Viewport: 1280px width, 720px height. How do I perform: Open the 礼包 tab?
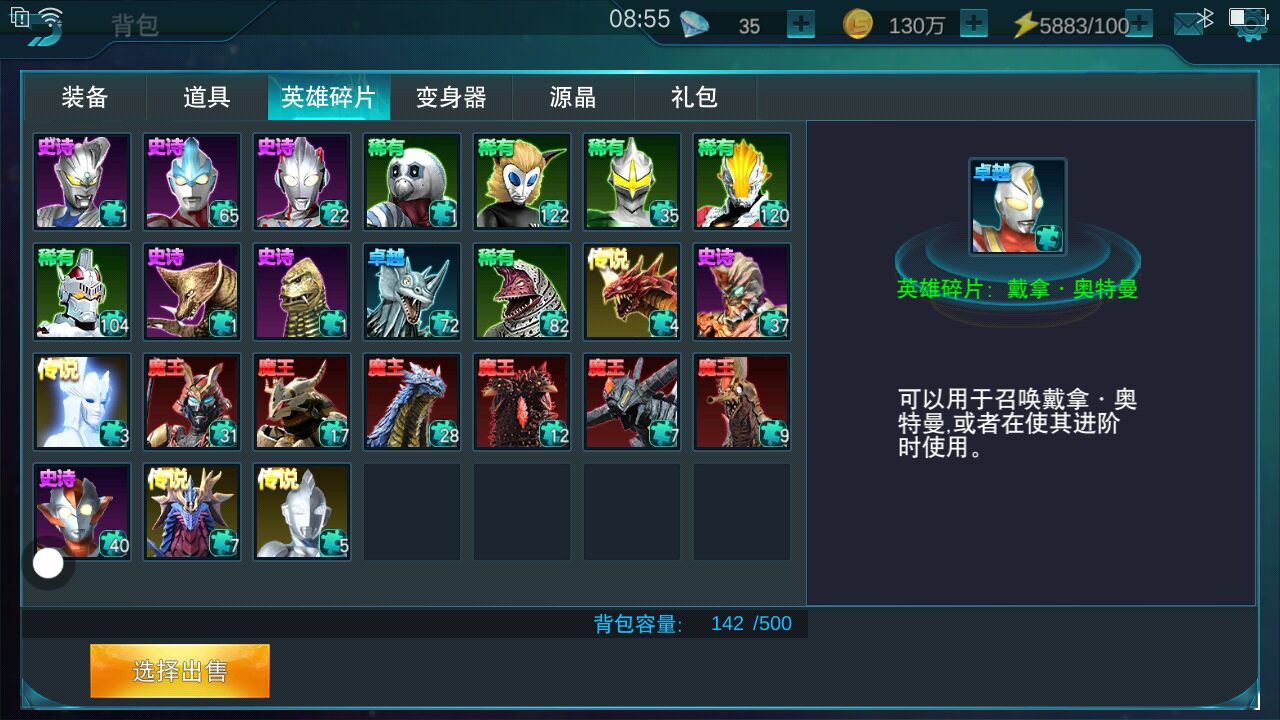(695, 97)
